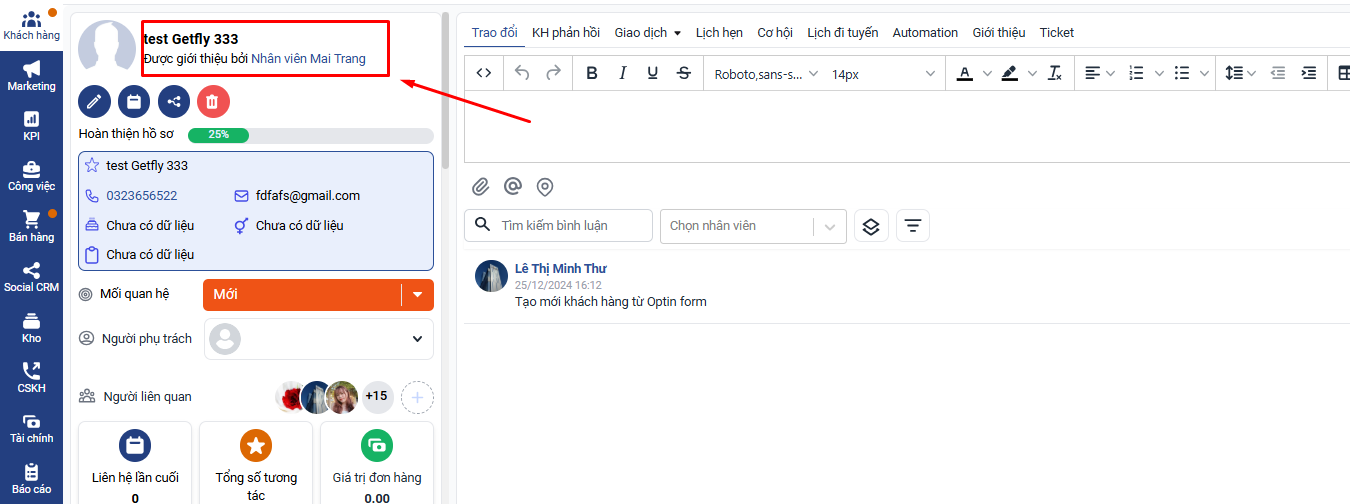Screen dimensions: 1350x504
Task: Switch to the Lịch hẹn tab
Action: tap(719, 33)
